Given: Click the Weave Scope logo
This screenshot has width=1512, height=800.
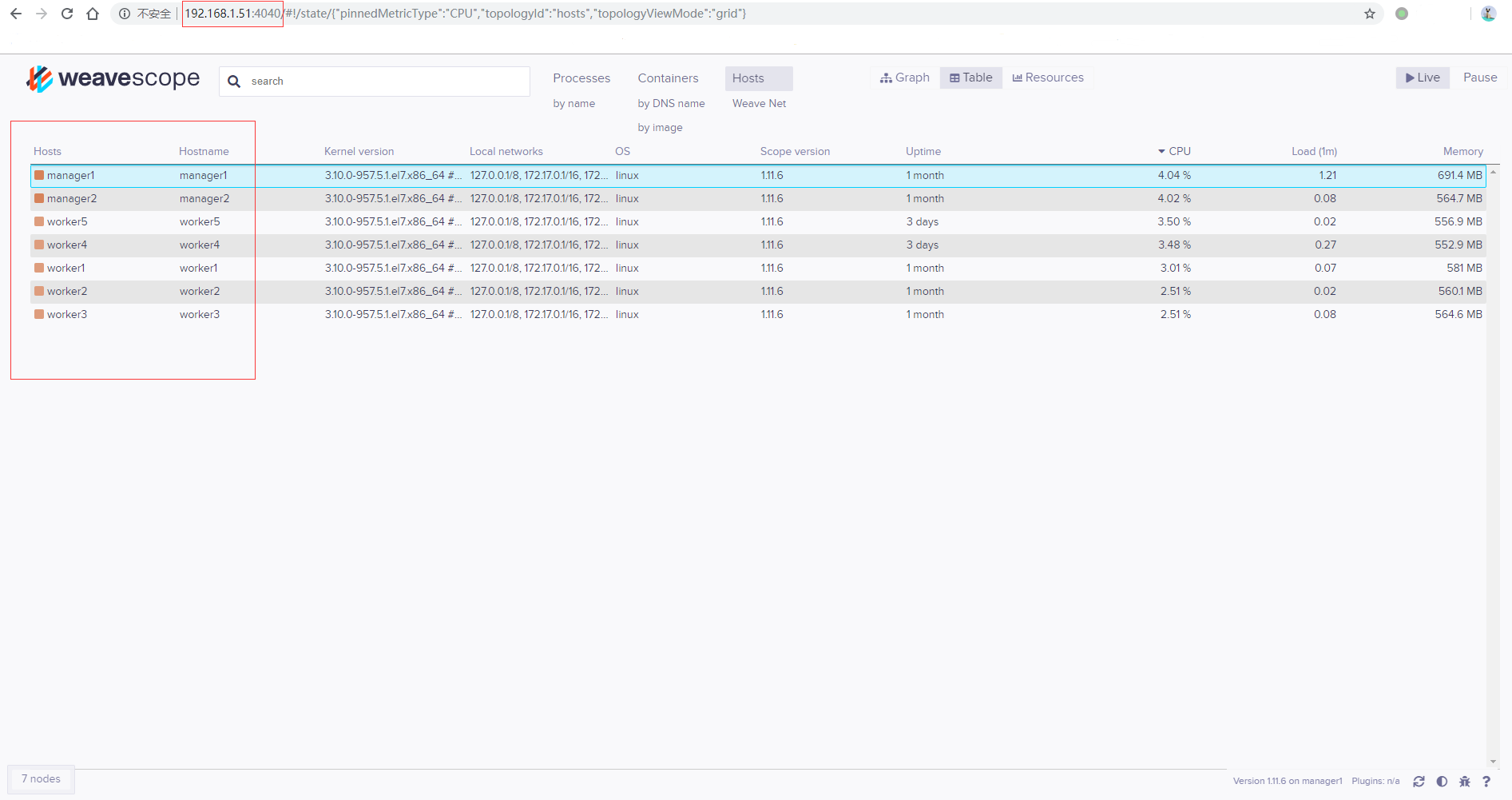Looking at the screenshot, I should point(113,78).
